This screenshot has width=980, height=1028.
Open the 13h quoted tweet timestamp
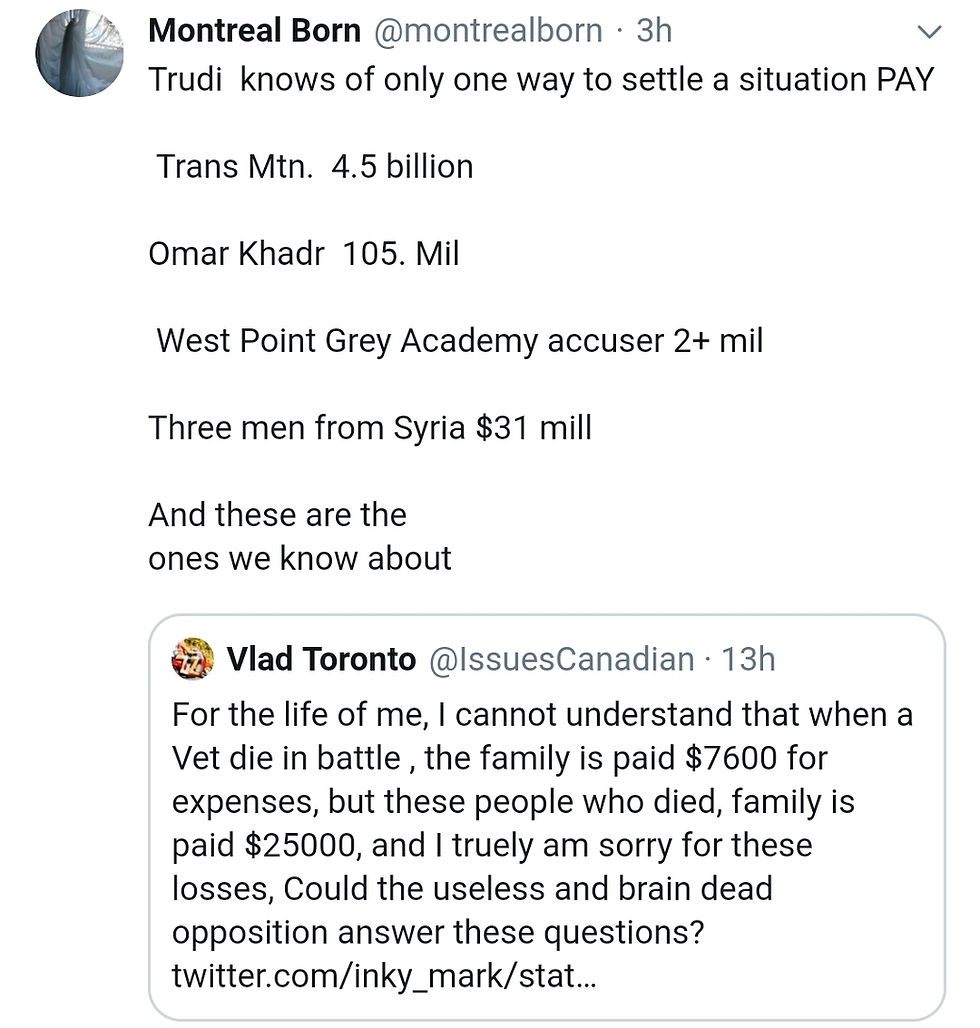point(748,659)
